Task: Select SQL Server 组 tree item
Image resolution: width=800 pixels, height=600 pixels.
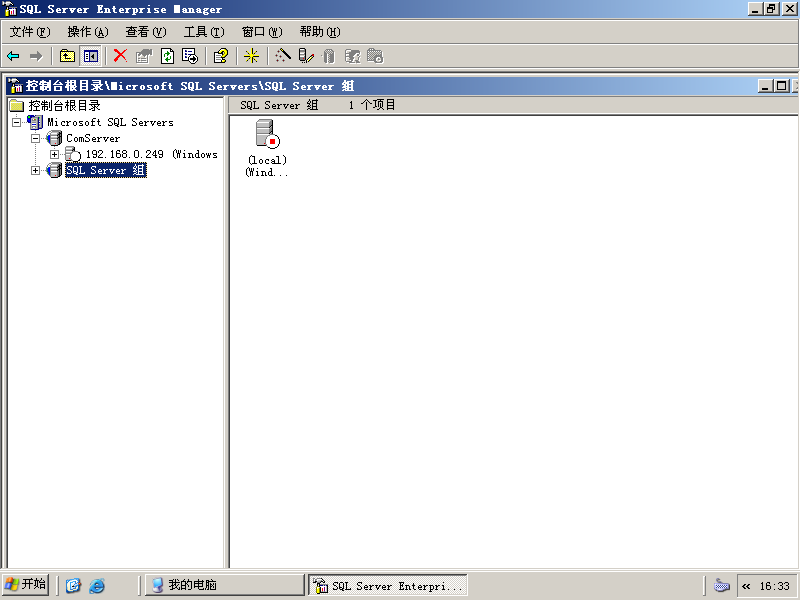Action: click(106, 170)
